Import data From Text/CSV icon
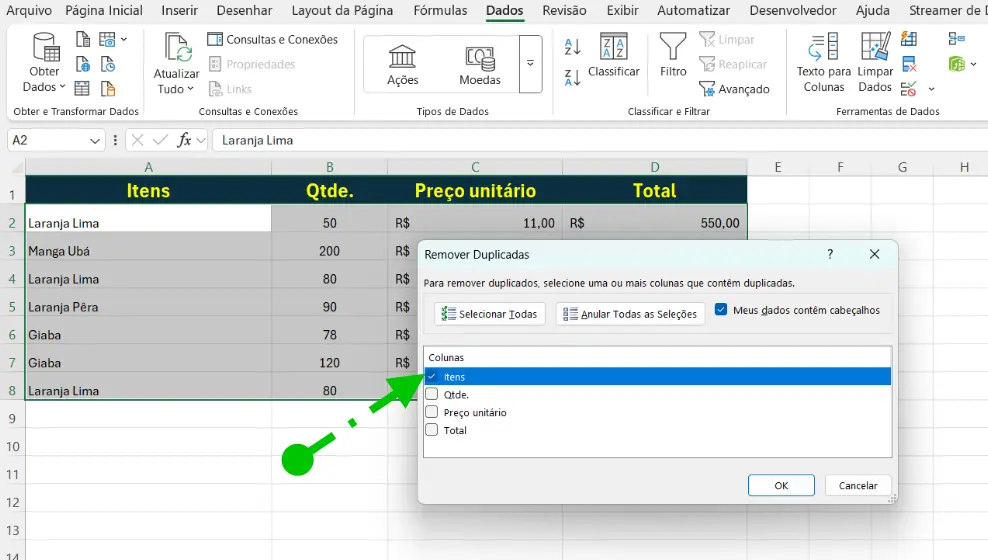988x560 pixels. pyautogui.click(x=83, y=39)
